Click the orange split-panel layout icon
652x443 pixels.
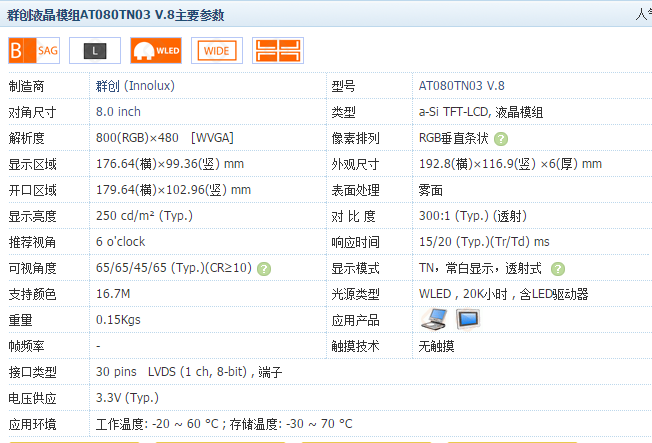point(278,49)
